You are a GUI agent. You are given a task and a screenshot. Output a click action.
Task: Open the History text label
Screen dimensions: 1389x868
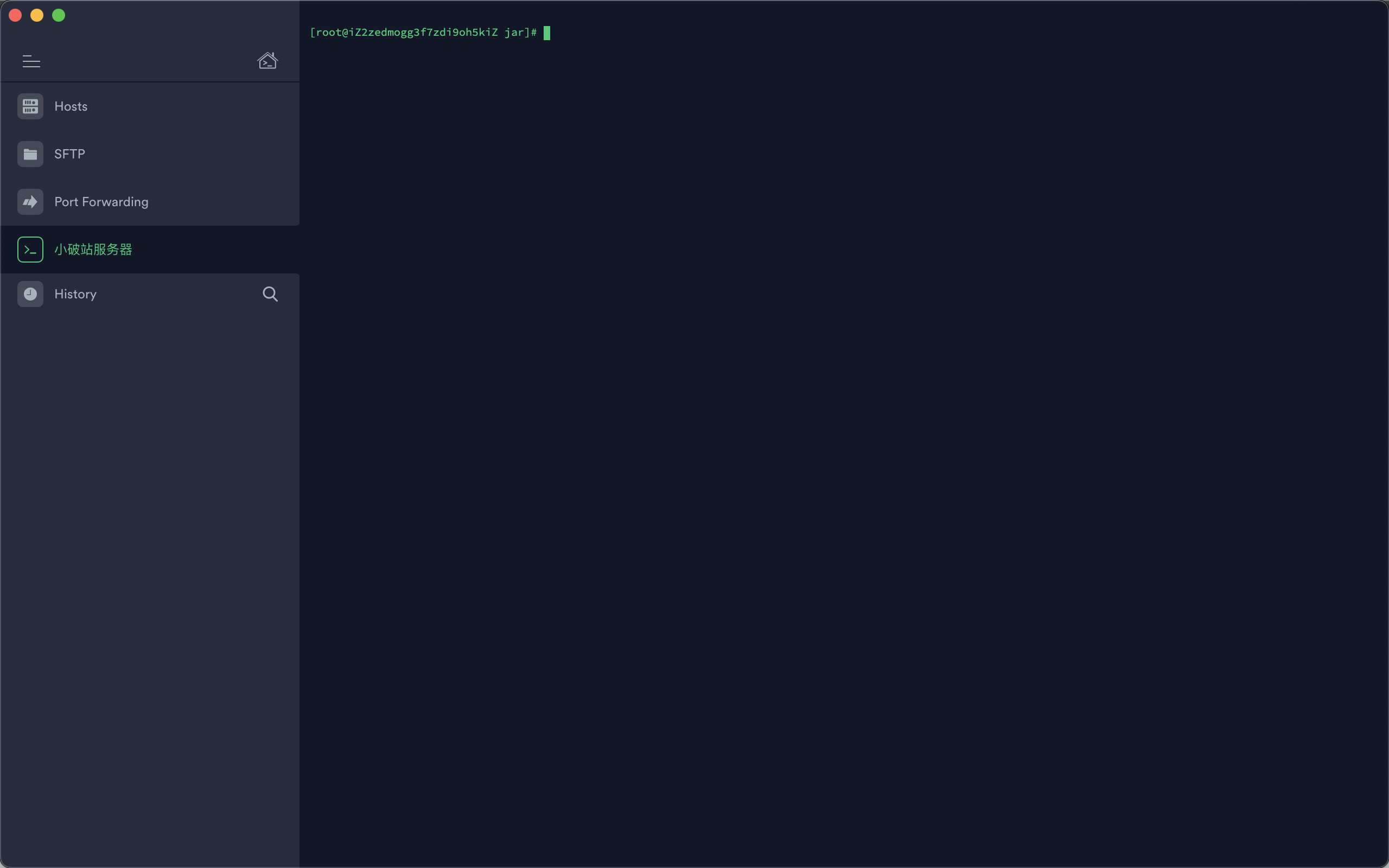pos(75,294)
